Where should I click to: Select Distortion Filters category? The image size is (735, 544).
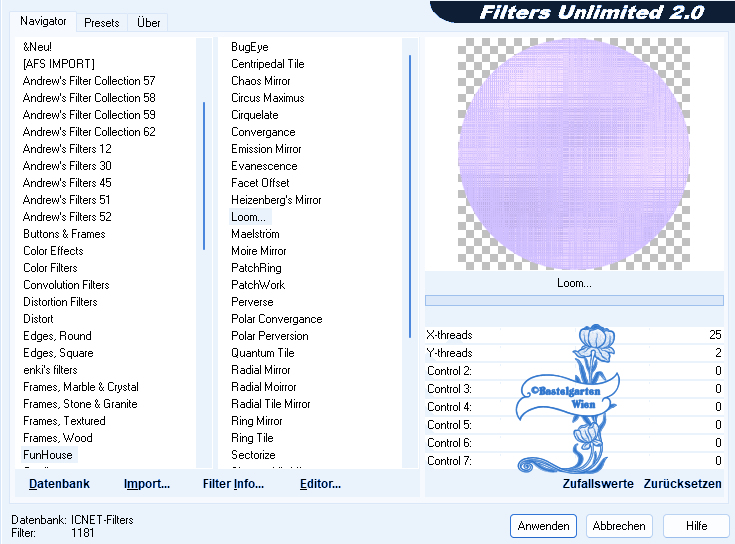pyautogui.click(x=60, y=302)
